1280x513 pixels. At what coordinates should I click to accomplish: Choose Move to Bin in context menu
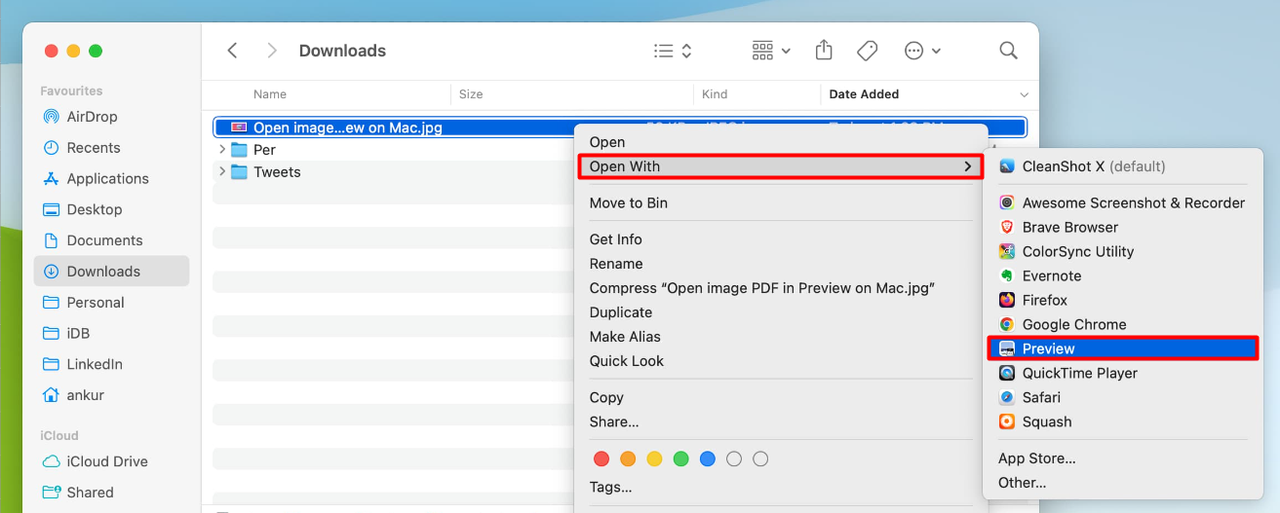point(781,202)
